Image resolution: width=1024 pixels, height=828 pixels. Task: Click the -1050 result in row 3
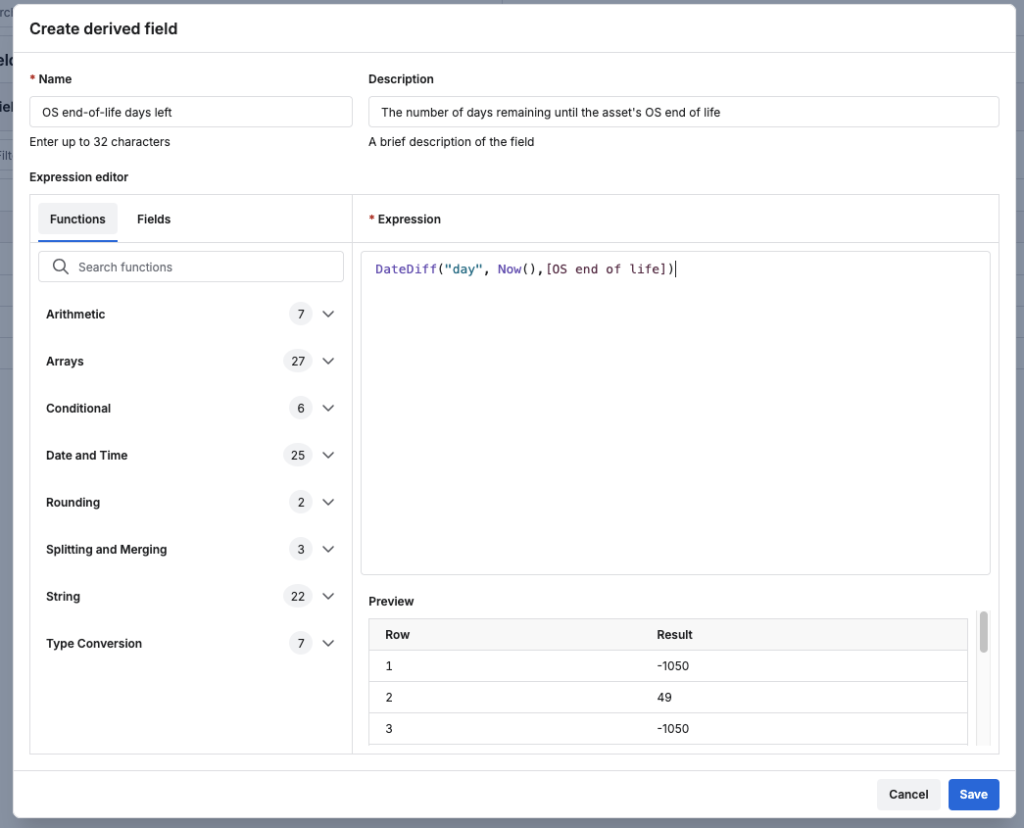point(673,728)
